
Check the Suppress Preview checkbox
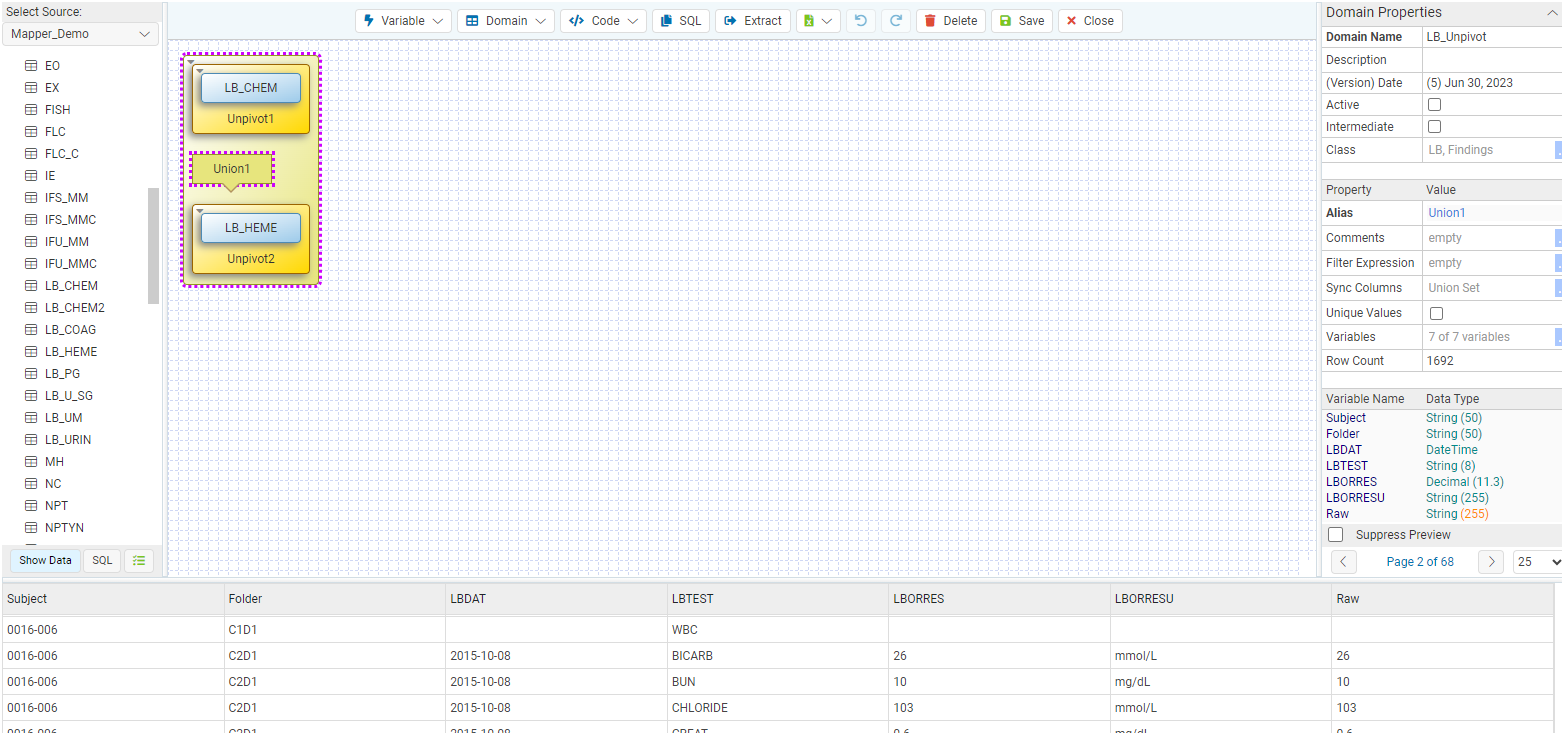pyautogui.click(x=1335, y=535)
